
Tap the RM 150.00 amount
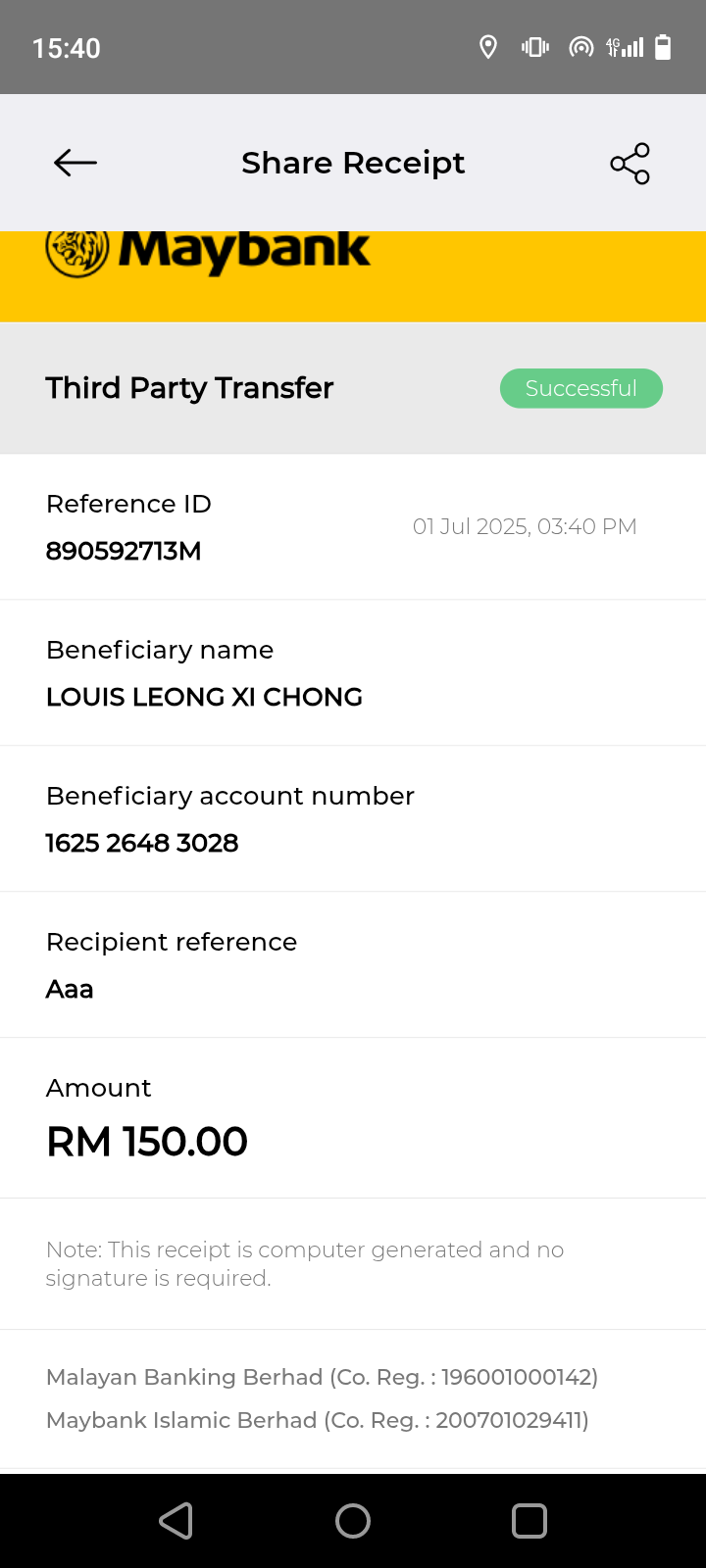coord(147,1142)
